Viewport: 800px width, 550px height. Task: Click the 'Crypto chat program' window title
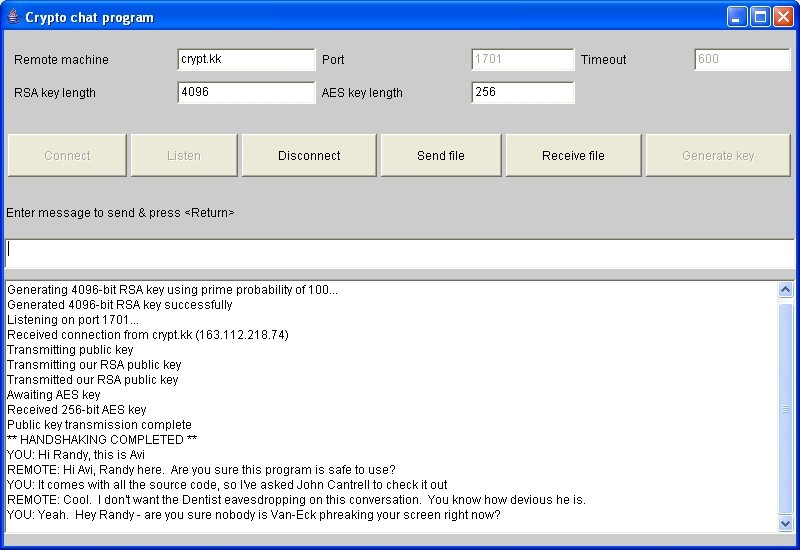click(x=89, y=17)
